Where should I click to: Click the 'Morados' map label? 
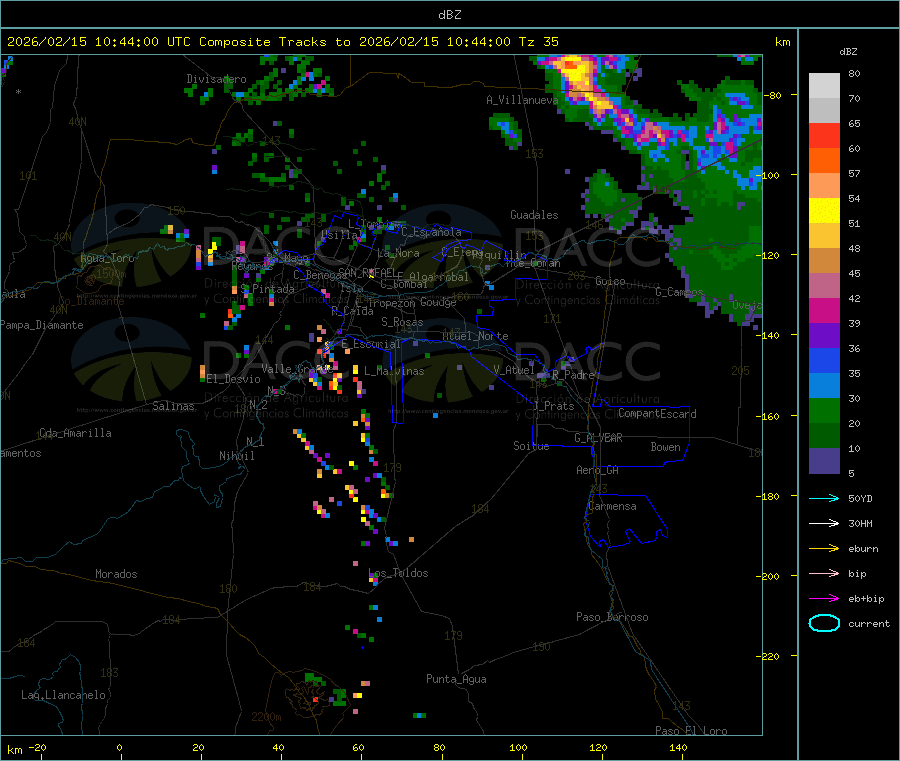116,574
